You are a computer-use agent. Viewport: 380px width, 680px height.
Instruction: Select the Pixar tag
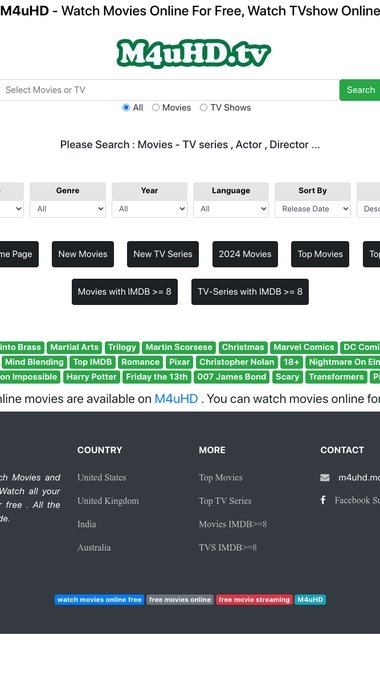(179, 362)
